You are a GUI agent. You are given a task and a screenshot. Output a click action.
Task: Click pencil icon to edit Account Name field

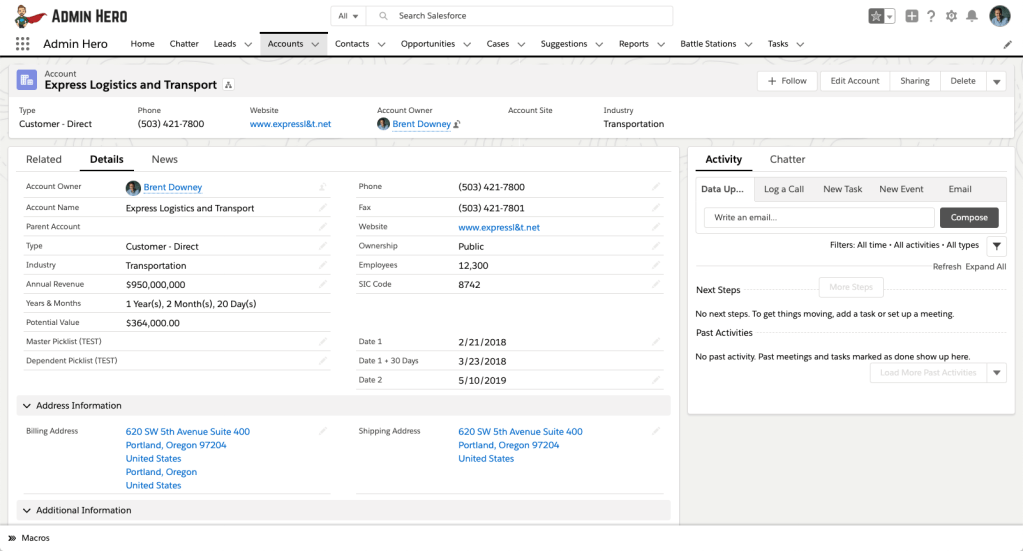tap(323, 208)
